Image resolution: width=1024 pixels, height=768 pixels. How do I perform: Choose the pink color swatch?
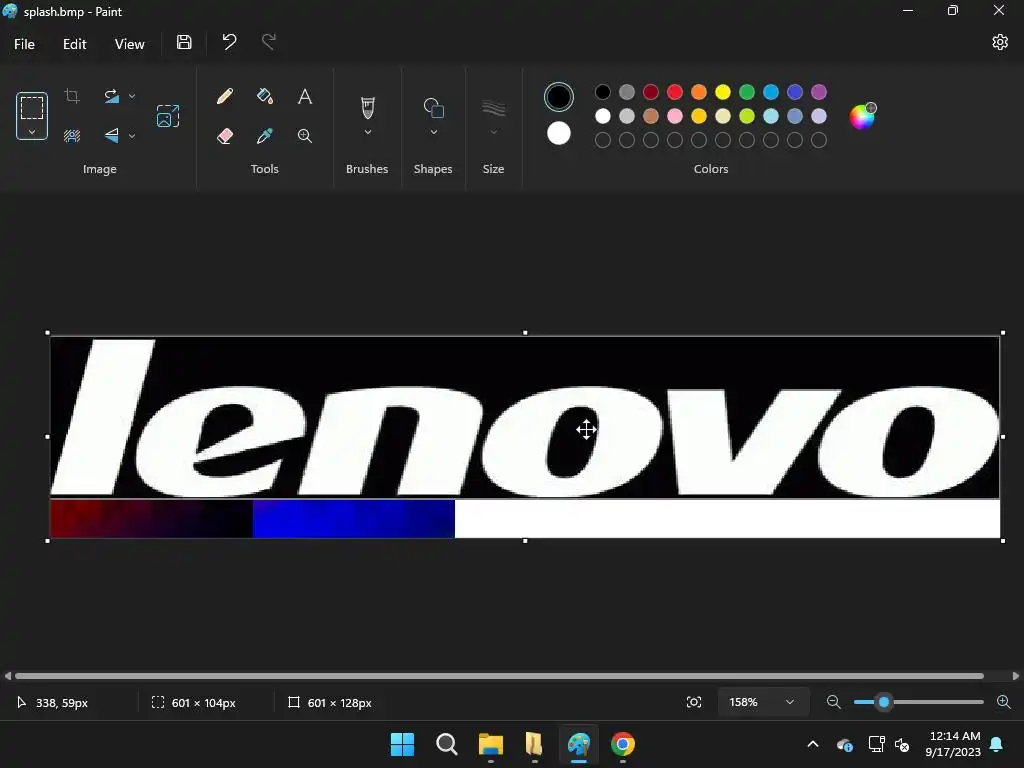coord(675,116)
